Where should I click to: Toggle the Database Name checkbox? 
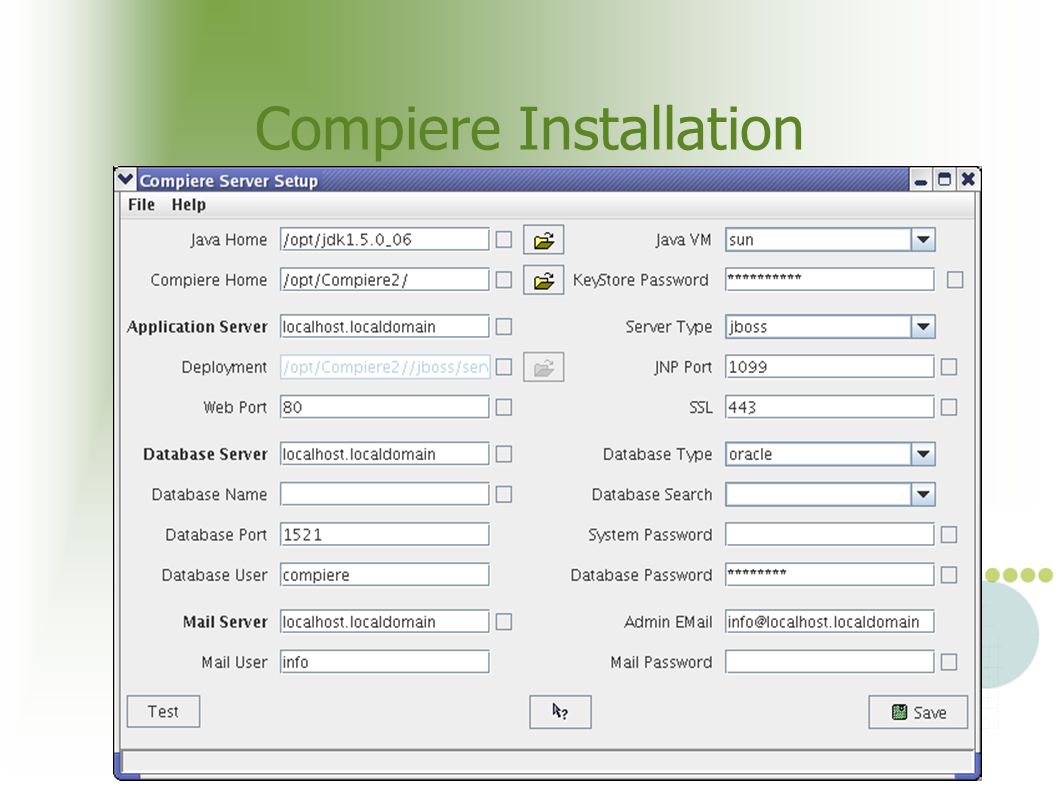(503, 495)
